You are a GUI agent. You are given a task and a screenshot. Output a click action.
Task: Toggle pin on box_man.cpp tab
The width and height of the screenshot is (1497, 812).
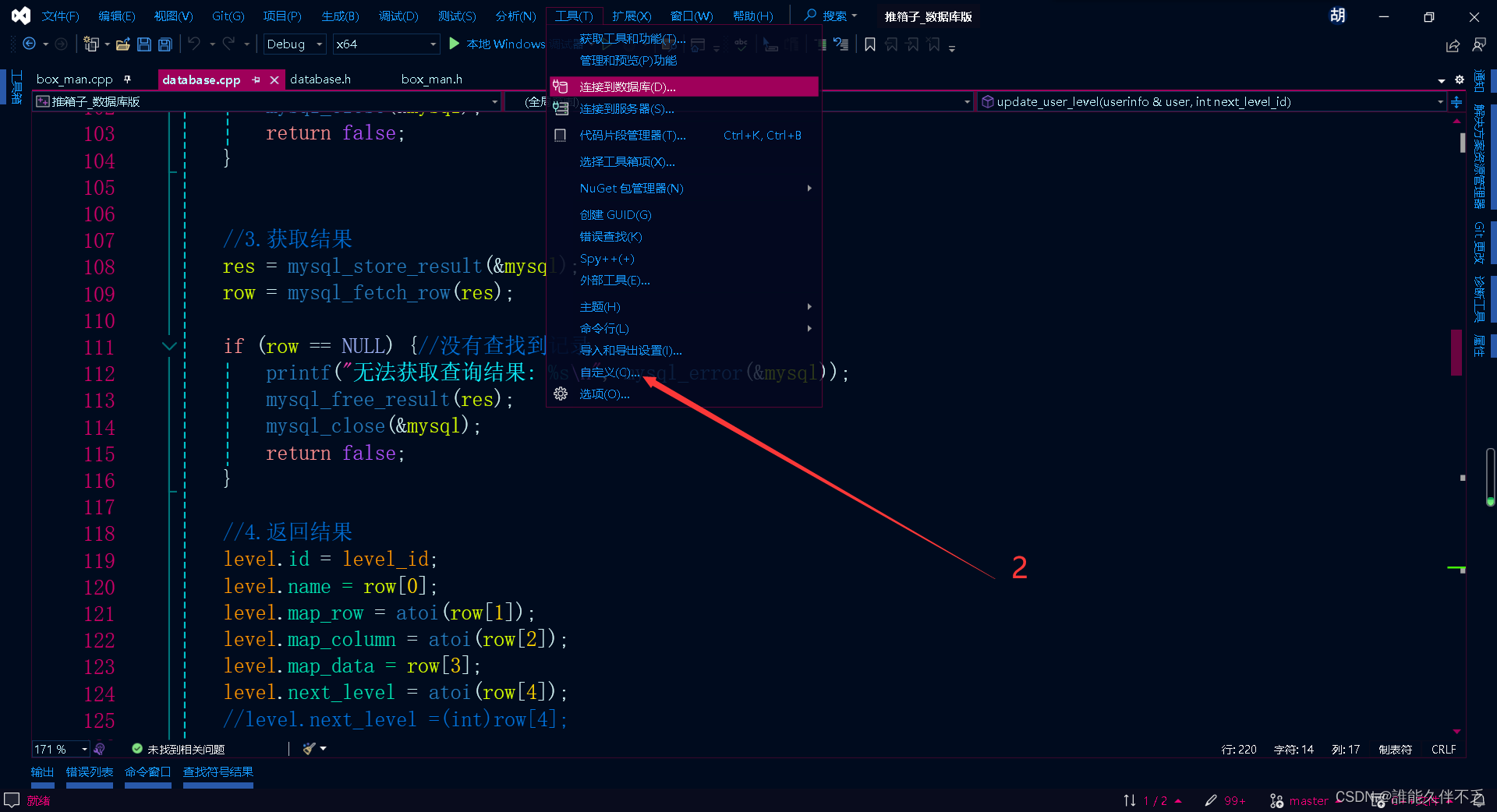[x=127, y=79]
